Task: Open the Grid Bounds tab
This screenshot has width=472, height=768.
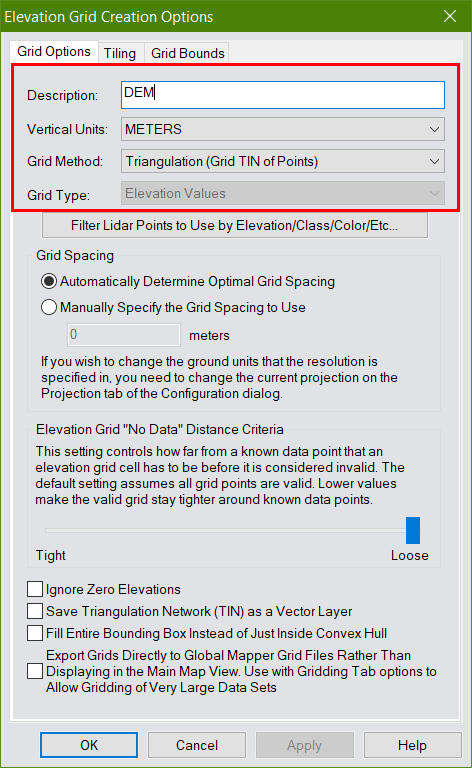Action: [x=188, y=53]
